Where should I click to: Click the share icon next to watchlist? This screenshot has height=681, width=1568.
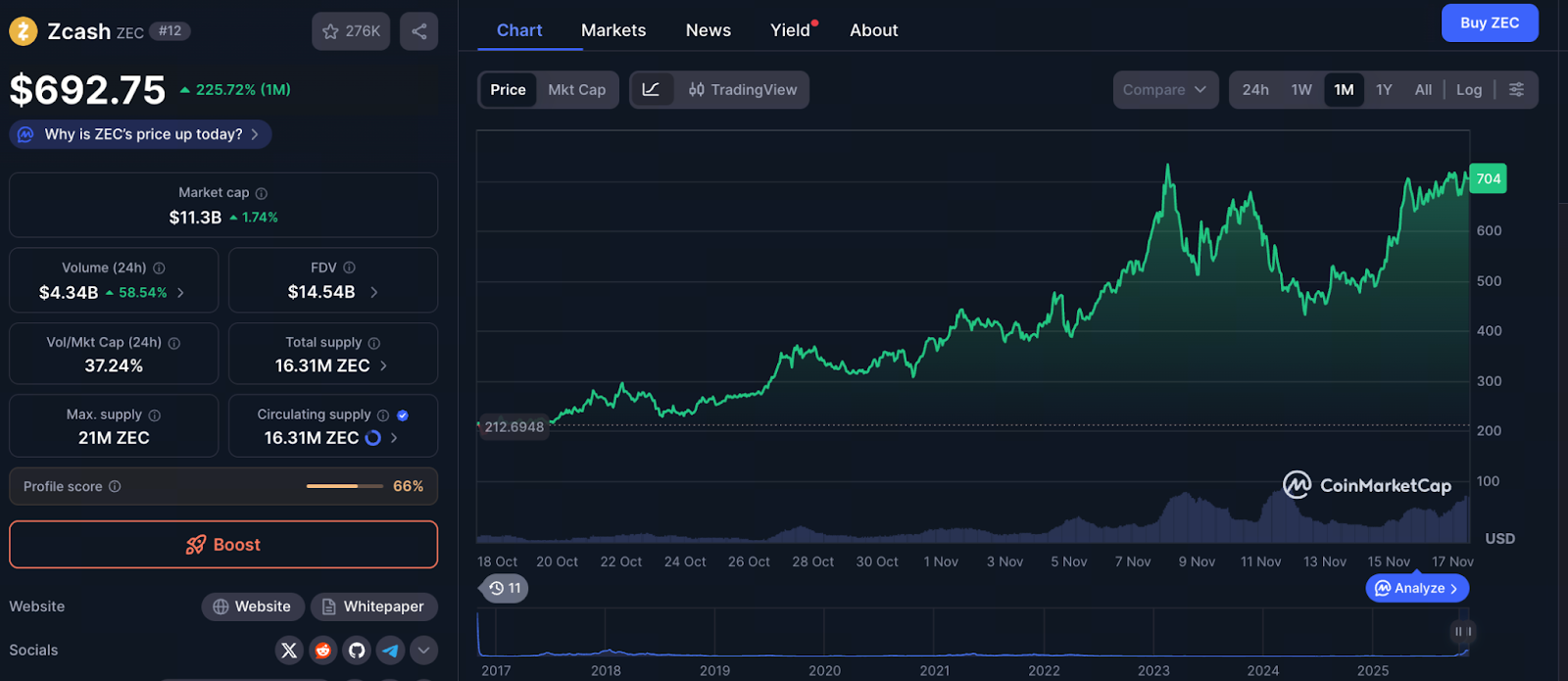(418, 31)
